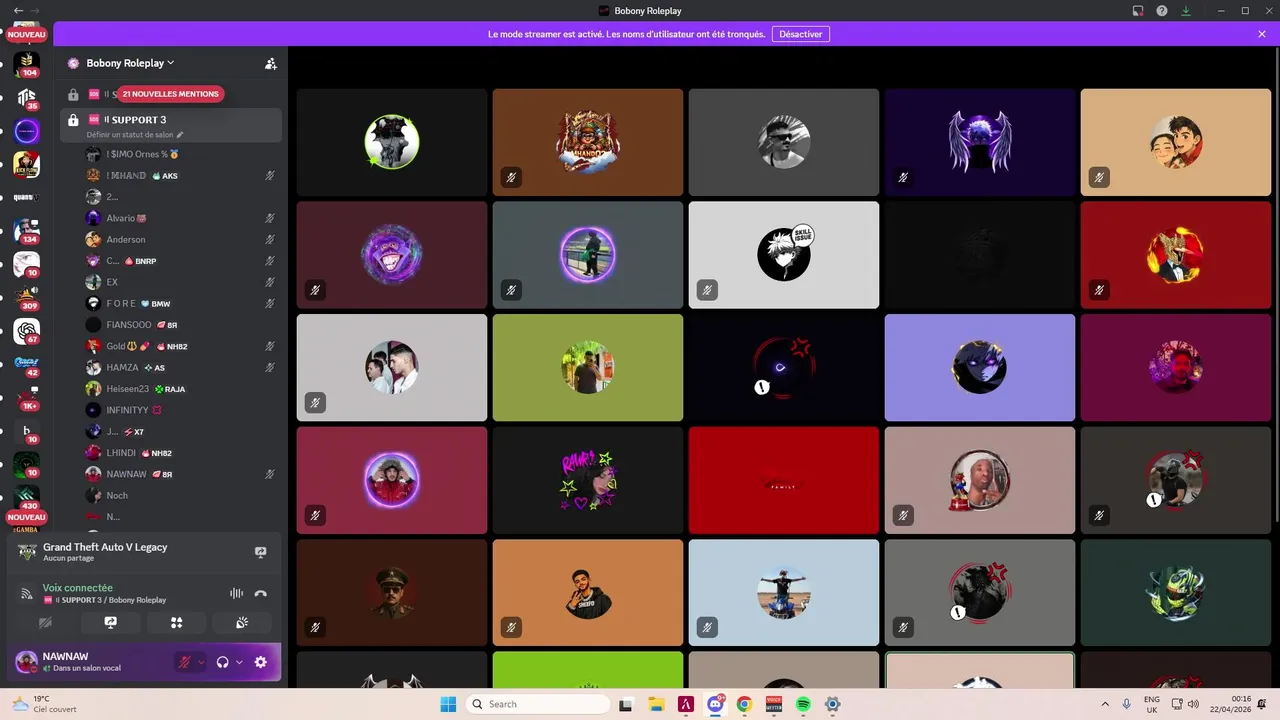Toggle the microphone mute button

tap(185, 662)
